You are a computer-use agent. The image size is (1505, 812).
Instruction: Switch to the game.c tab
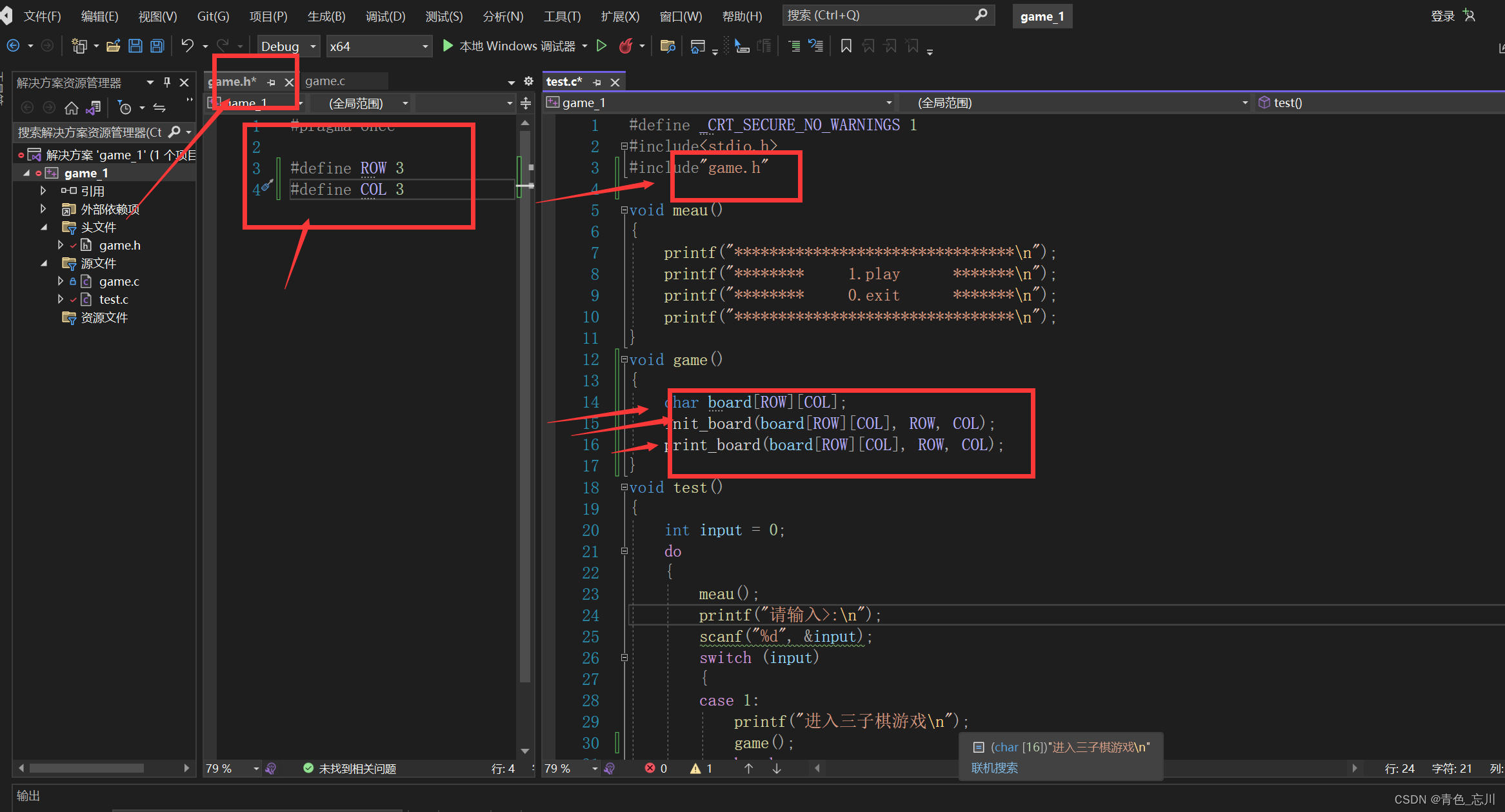(x=325, y=81)
